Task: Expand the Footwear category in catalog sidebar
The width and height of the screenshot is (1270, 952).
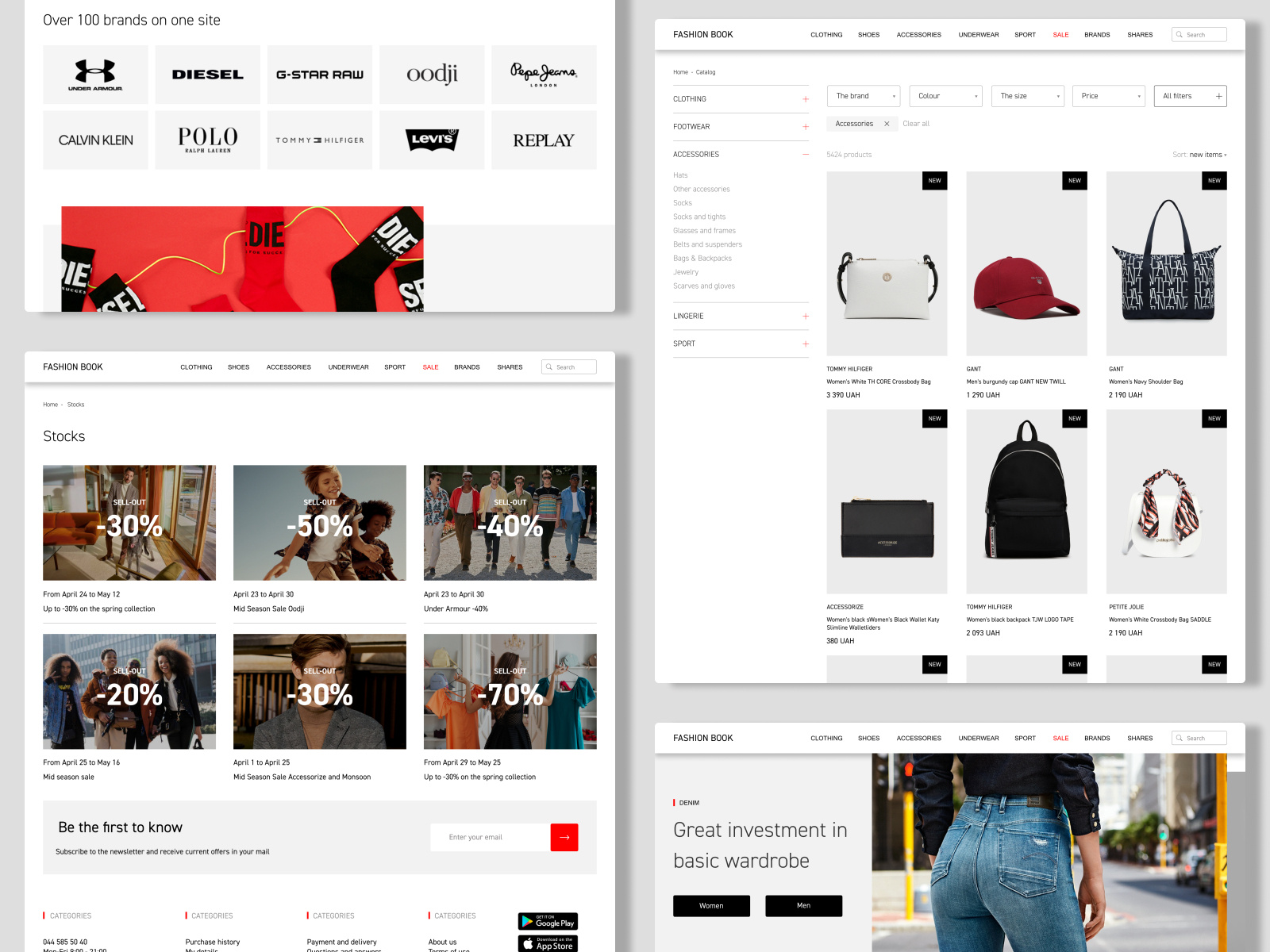Action: (x=806, y=127)
